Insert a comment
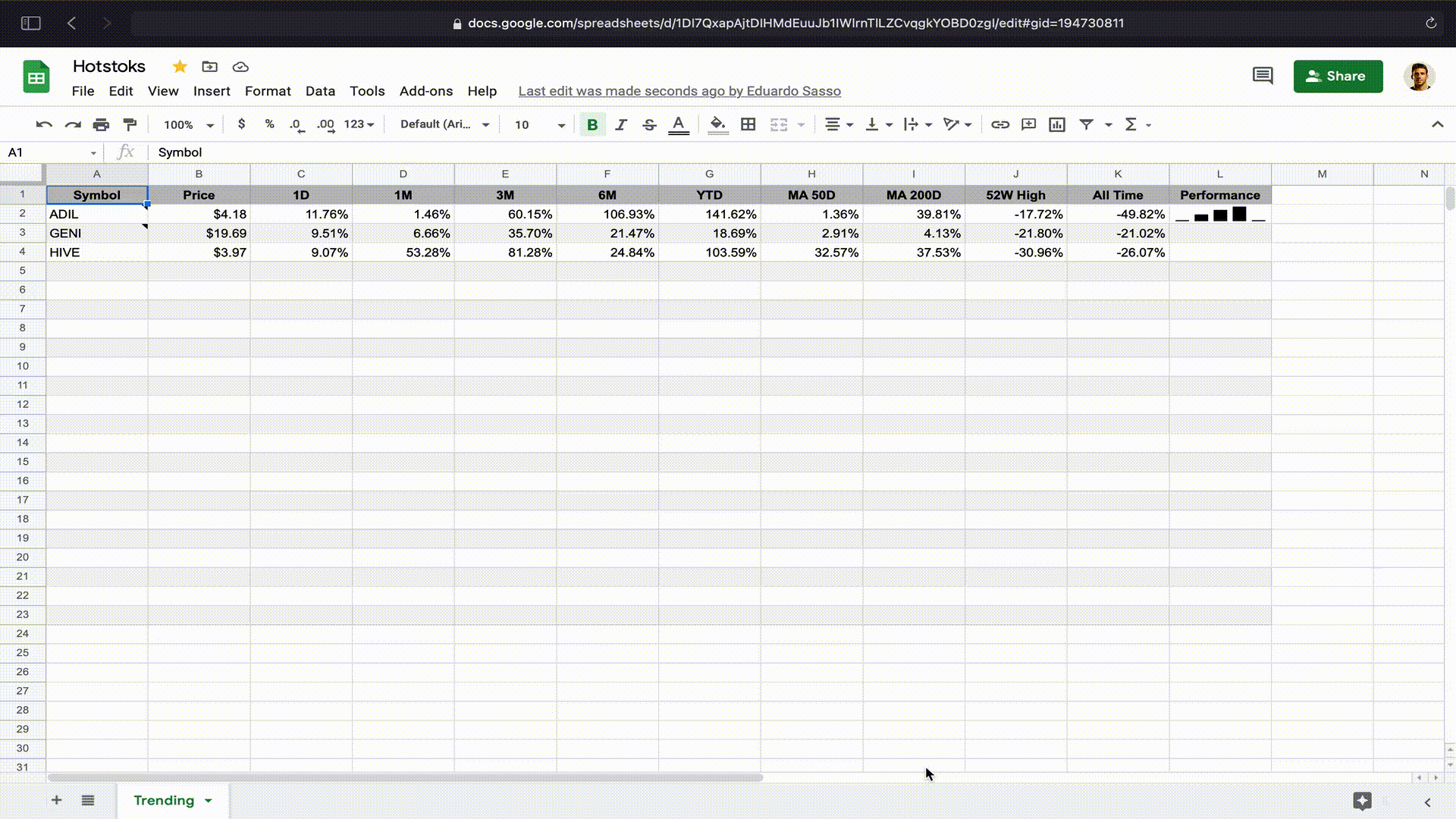This screenshot has width=1456, height=819. (x=1028, y=124)
